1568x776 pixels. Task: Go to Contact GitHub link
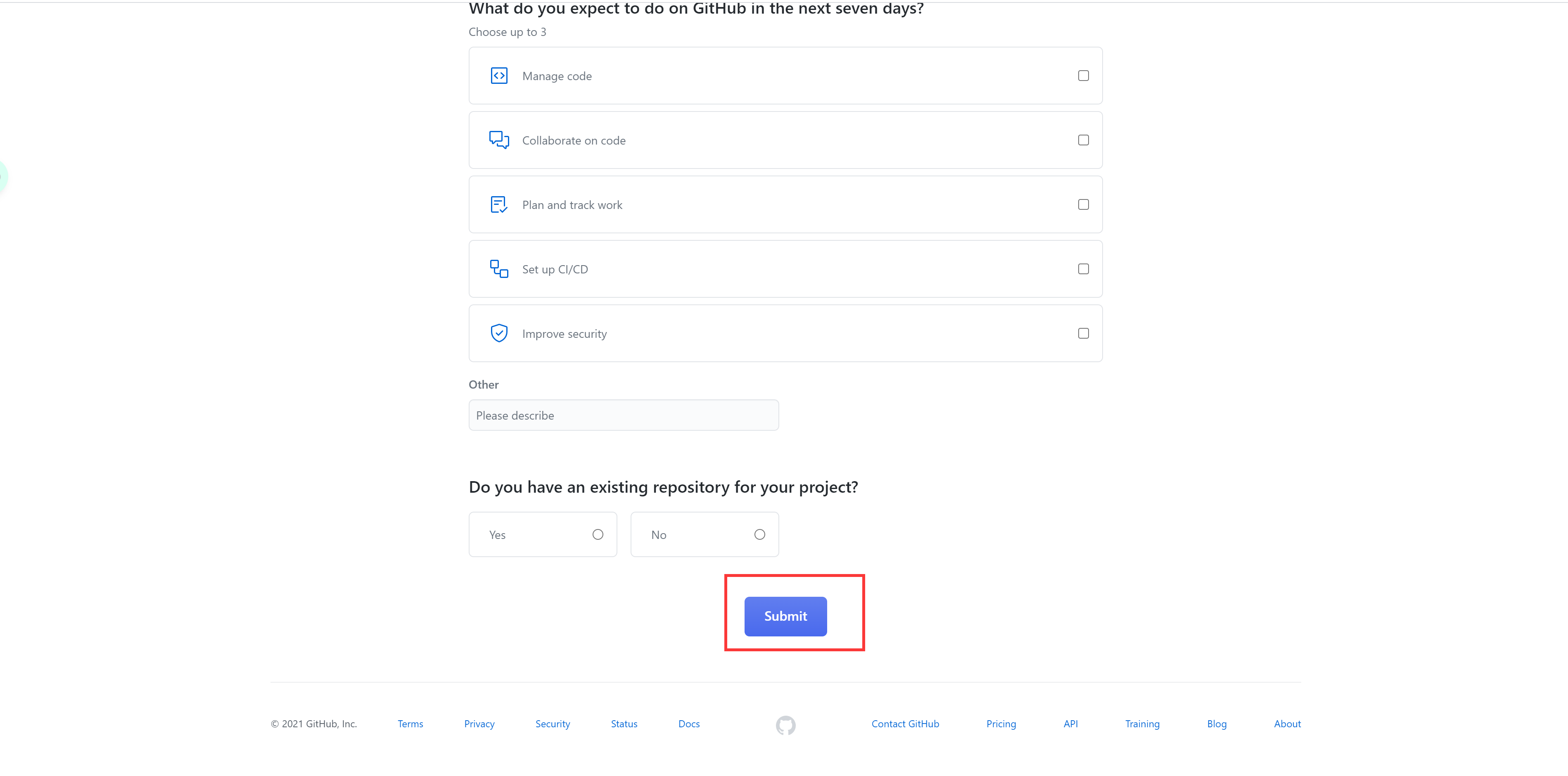[x=904, y=724]
